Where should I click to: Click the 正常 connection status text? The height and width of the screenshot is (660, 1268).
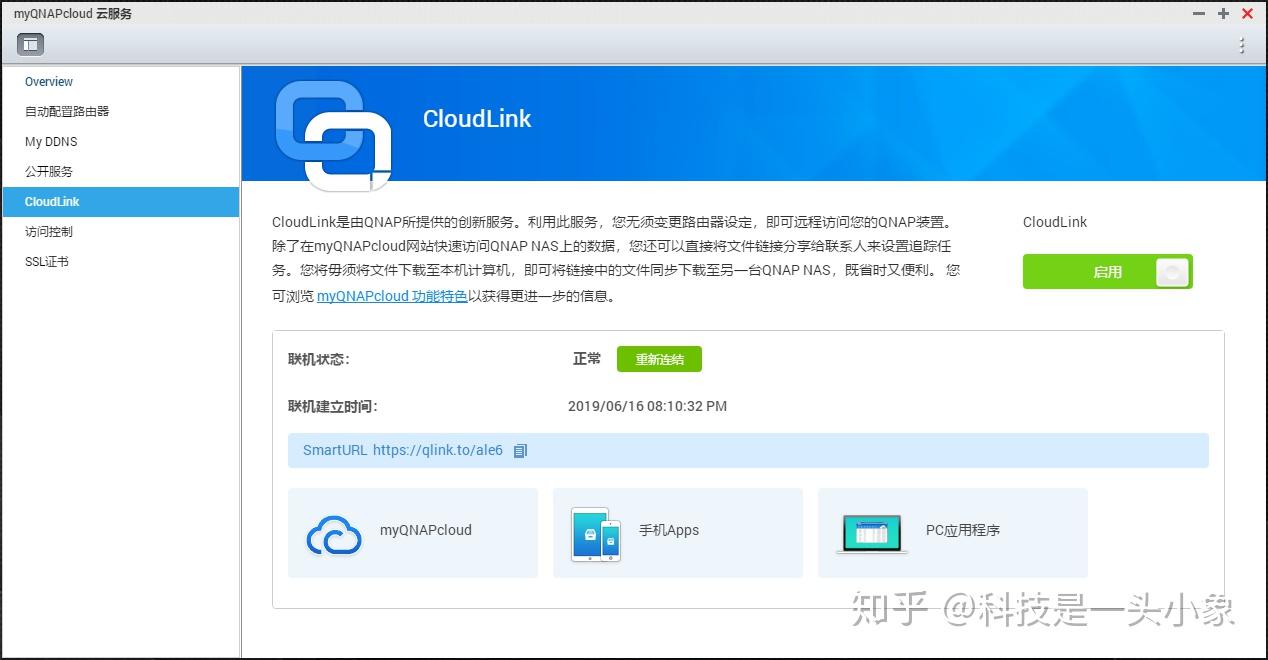click(x=587, y=358)
